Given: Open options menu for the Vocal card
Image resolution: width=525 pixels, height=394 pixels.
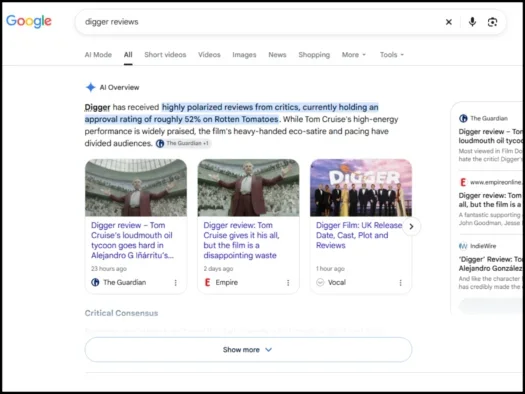Looking at the screenshot, I should 400,283.
